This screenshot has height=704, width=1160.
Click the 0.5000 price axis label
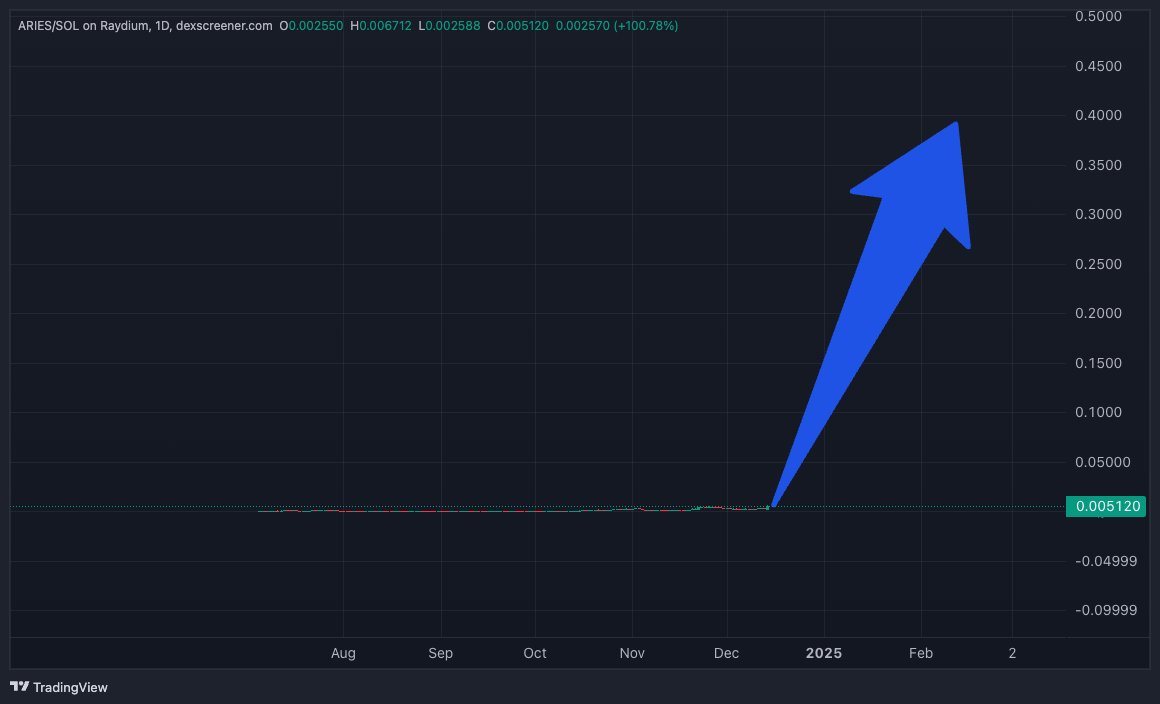point(1098,16)
